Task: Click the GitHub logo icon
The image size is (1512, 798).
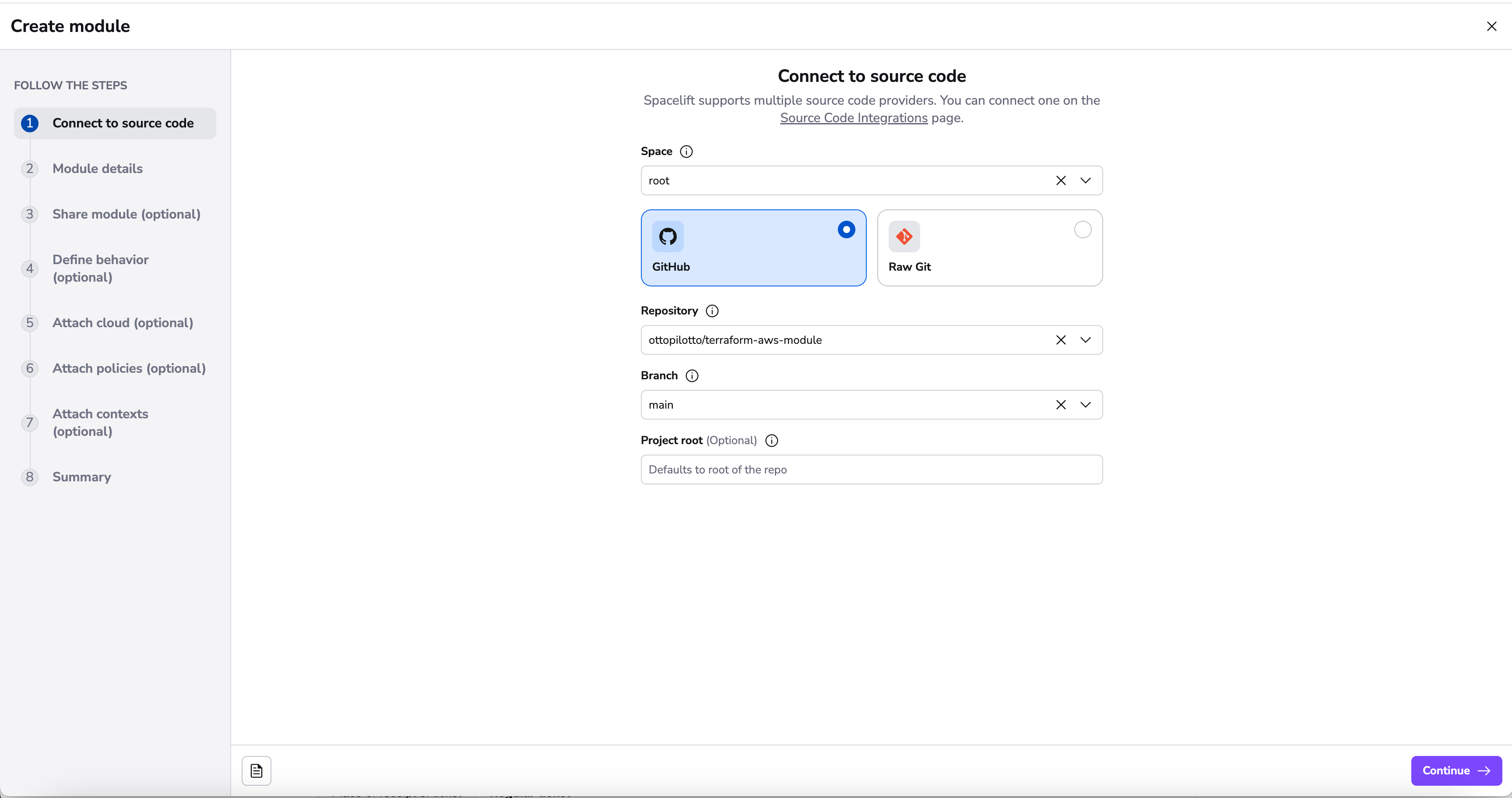Action: tap(668, 237)
